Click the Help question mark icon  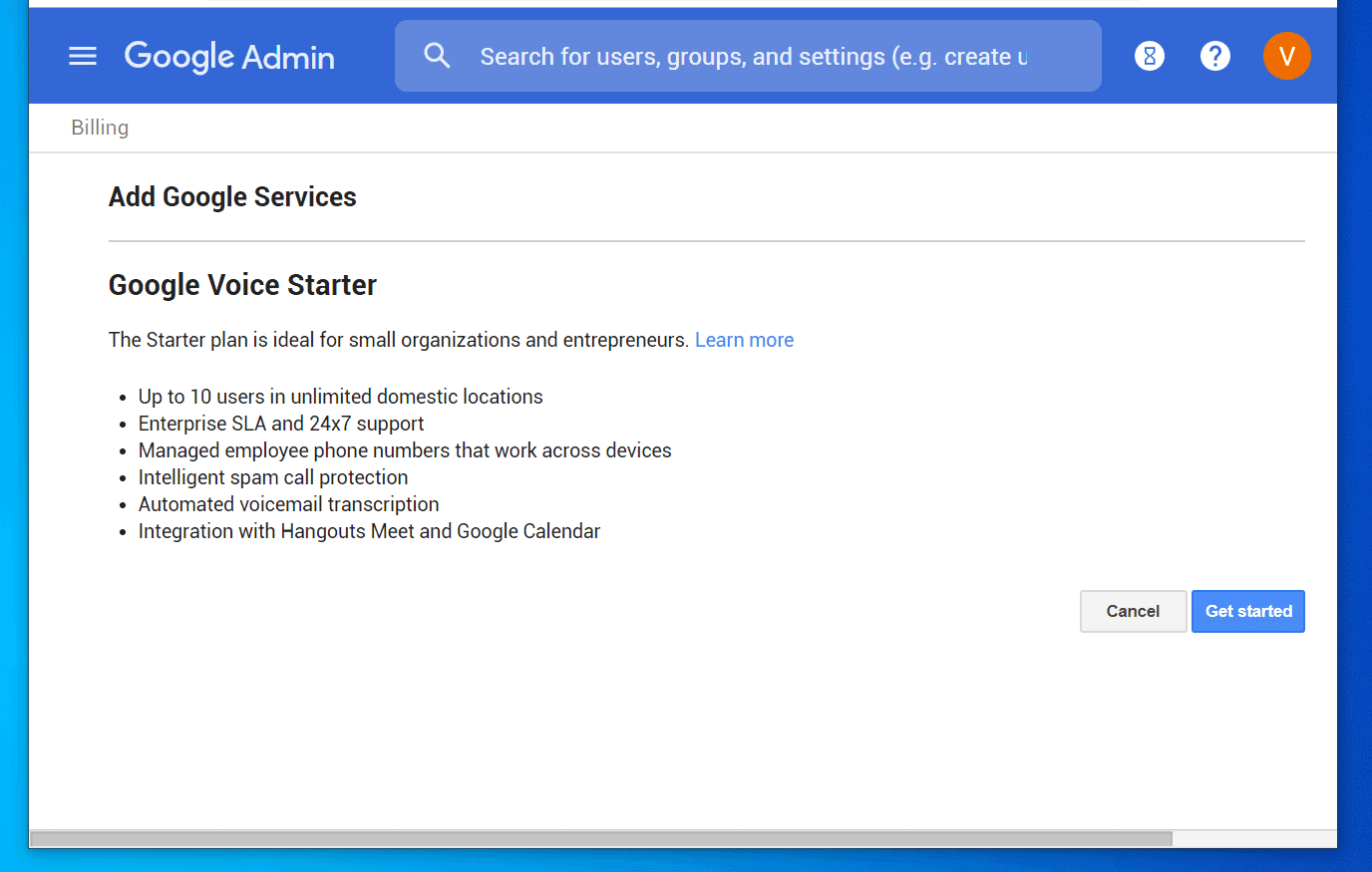(1215, 56)
